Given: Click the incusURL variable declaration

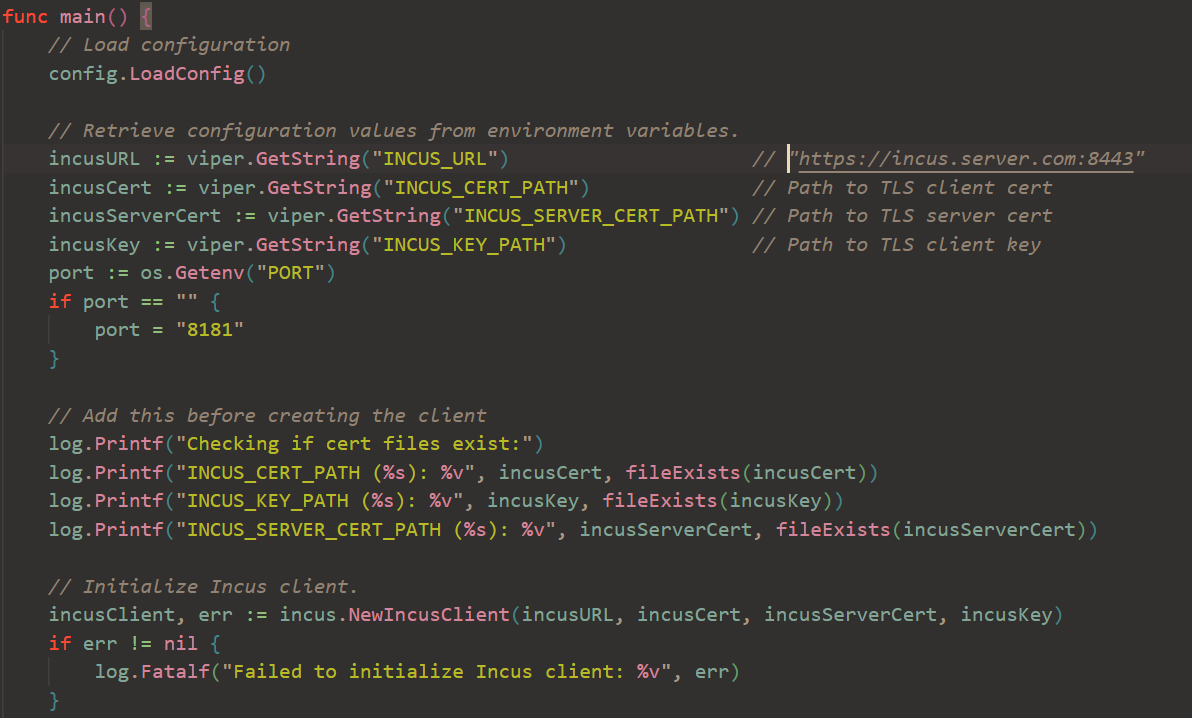Looking at the screenshot, I should point(94,159).
